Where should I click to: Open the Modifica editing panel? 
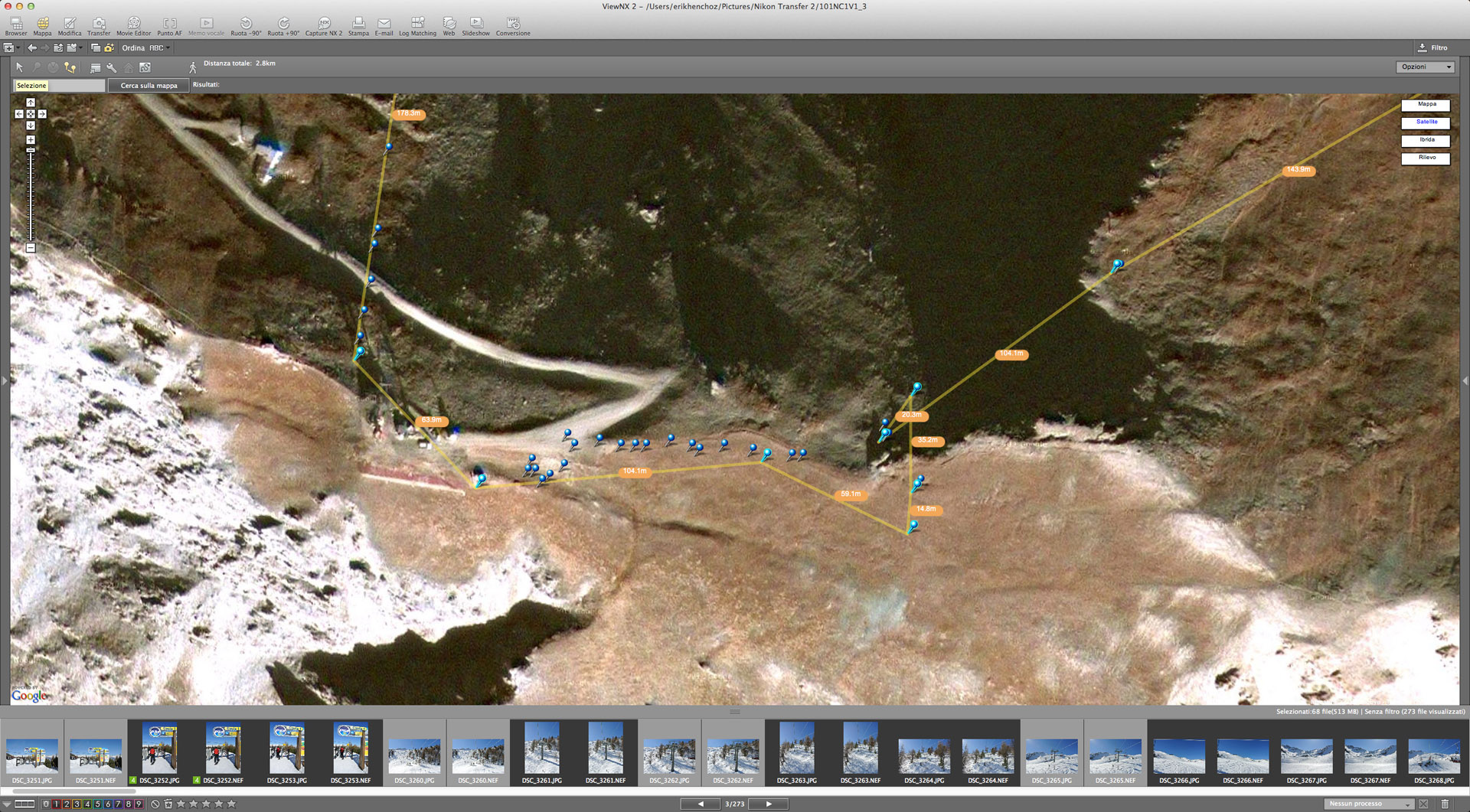70,27
